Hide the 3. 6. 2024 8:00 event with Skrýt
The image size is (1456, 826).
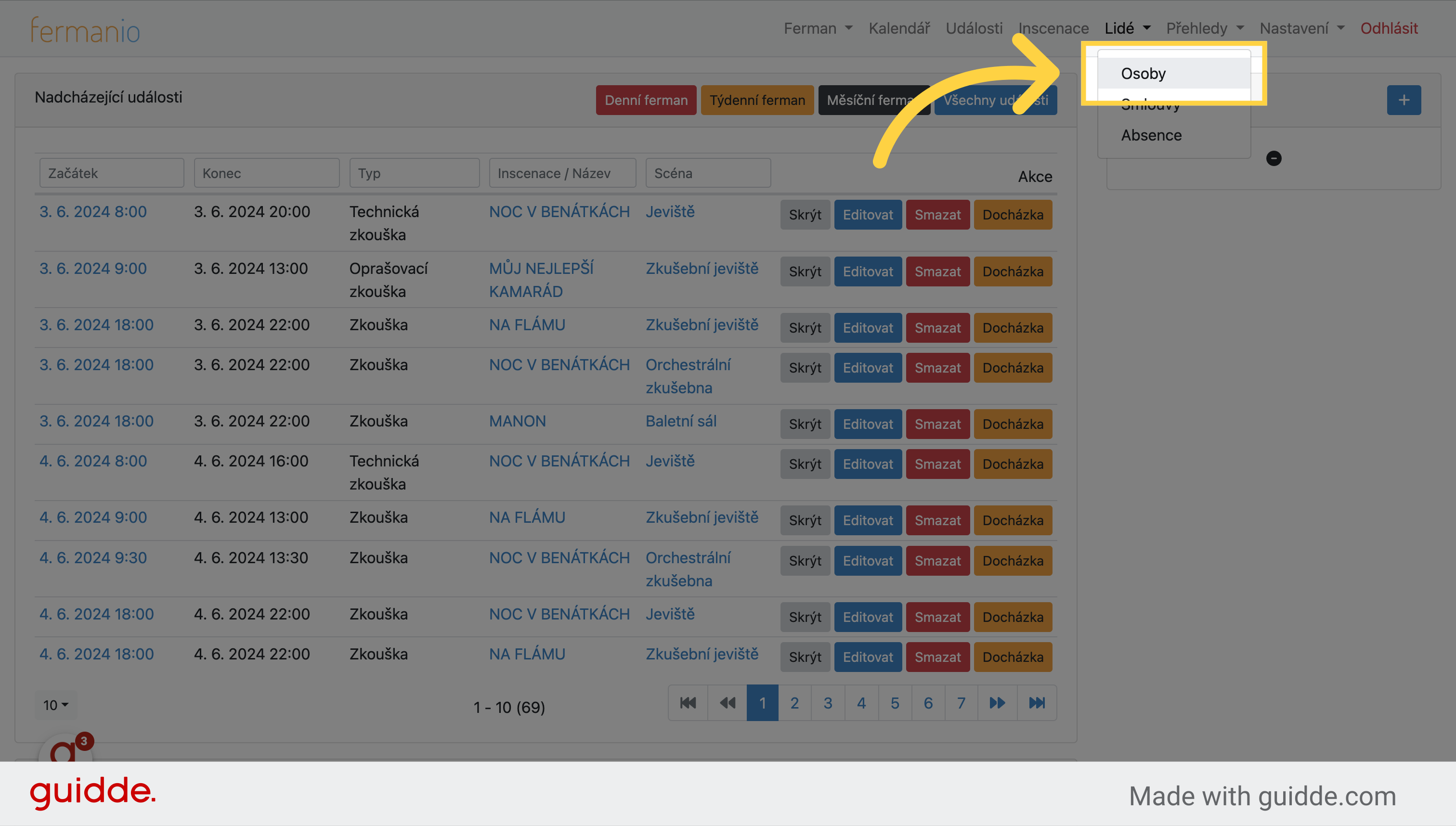pyautogui.click(x=805, y=215)
